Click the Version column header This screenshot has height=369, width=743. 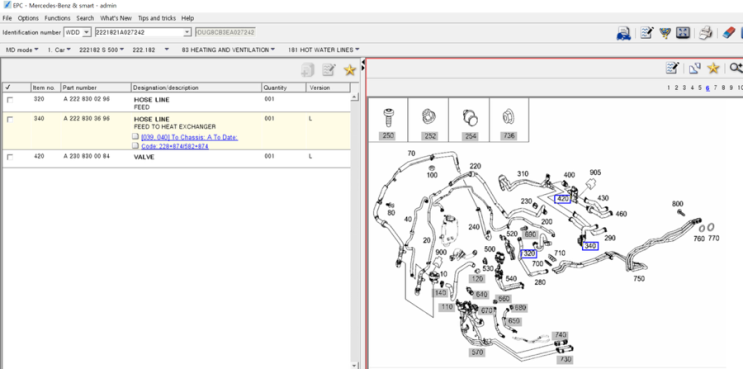(x=328, y=88)
